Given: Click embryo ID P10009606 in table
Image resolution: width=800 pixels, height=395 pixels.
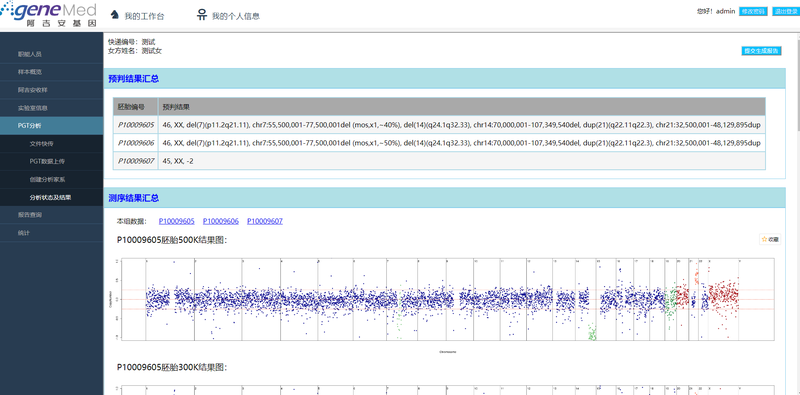Looking at the screenshot, I should [136, 143].
